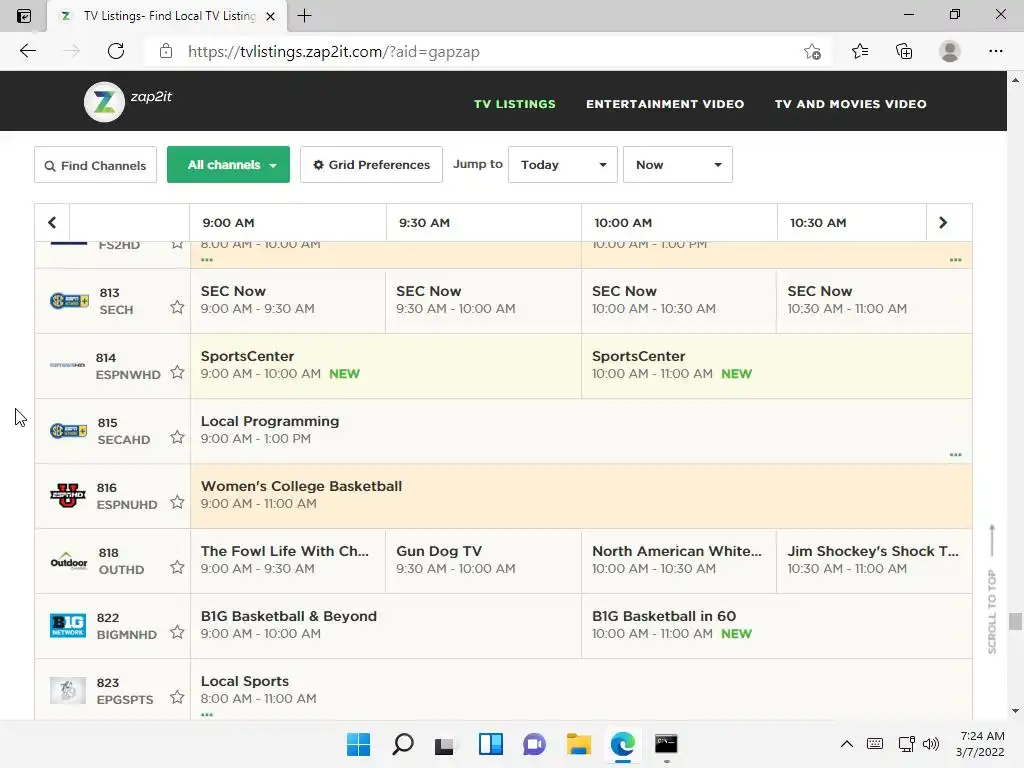This screenshot has width=1024, height=768.
Task: Click ESPNews logo for channel 814
Action: pyautogui.click(x=68, y=365)
